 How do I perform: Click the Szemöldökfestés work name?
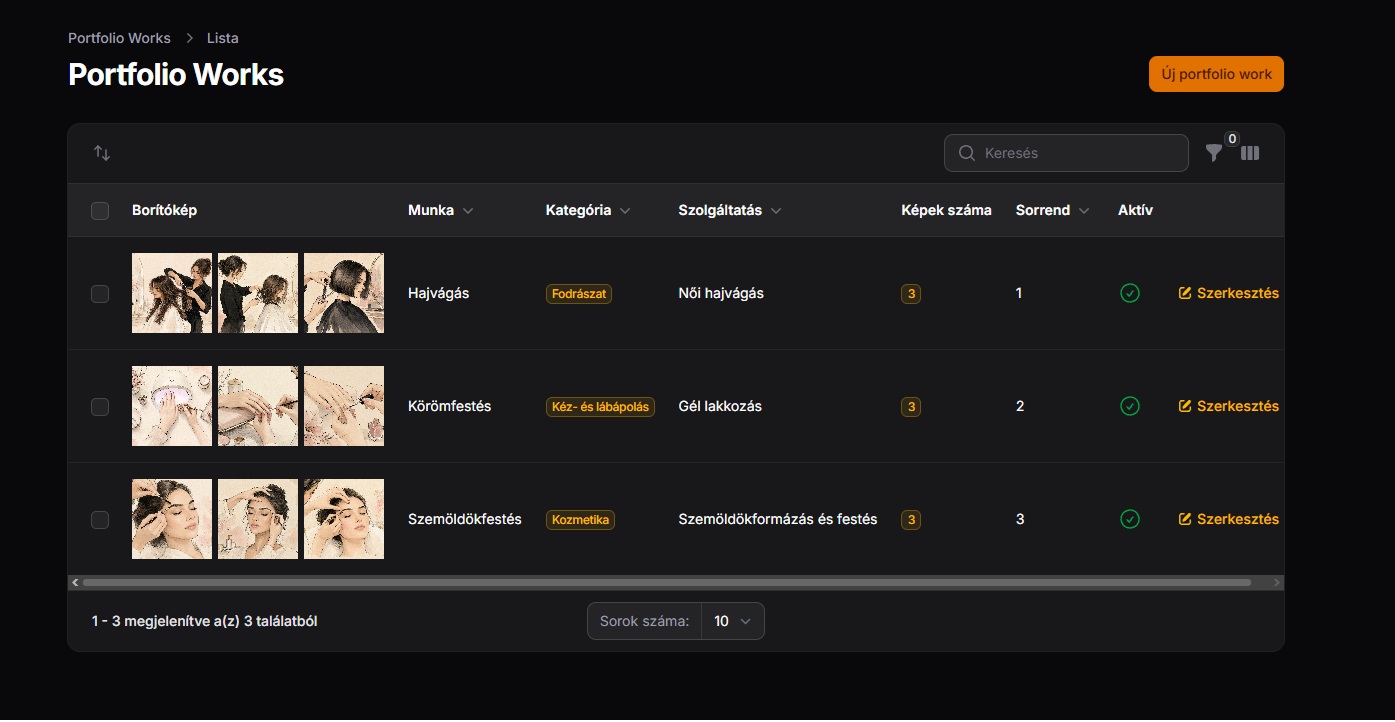click(465, 519)
